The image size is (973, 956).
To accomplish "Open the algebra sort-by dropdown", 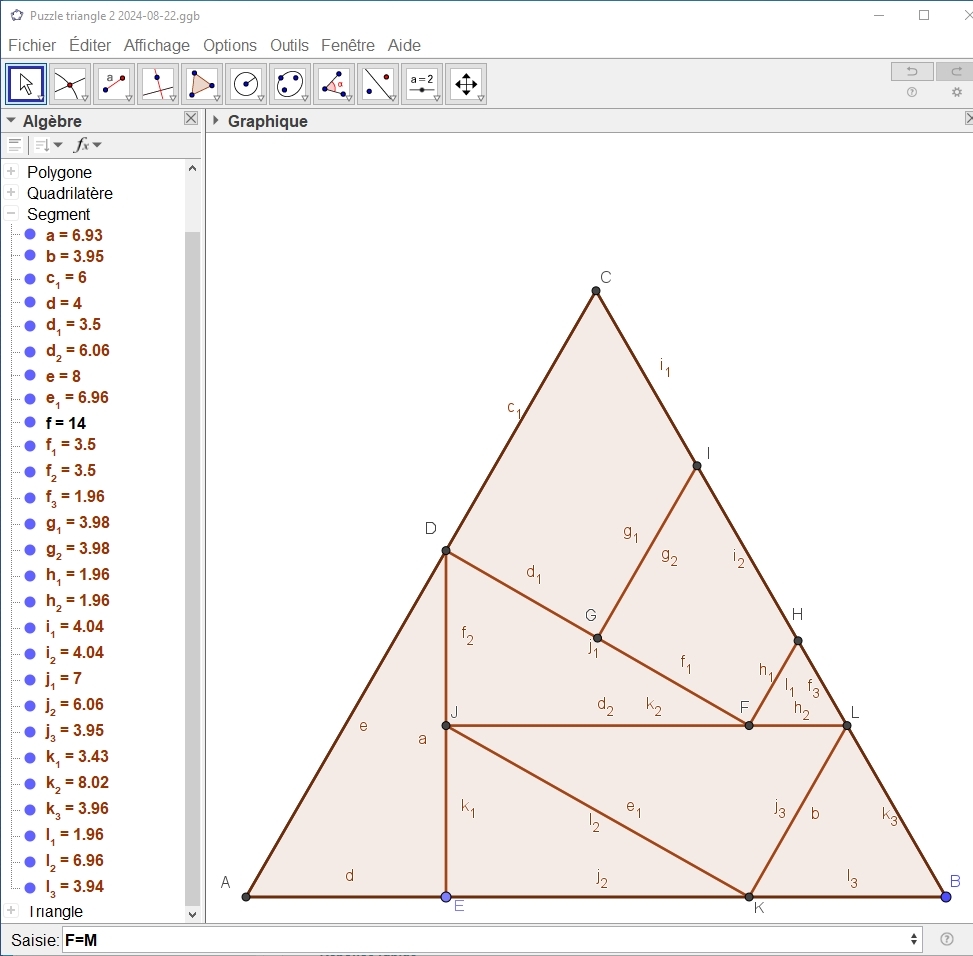I will pos(48,145).
